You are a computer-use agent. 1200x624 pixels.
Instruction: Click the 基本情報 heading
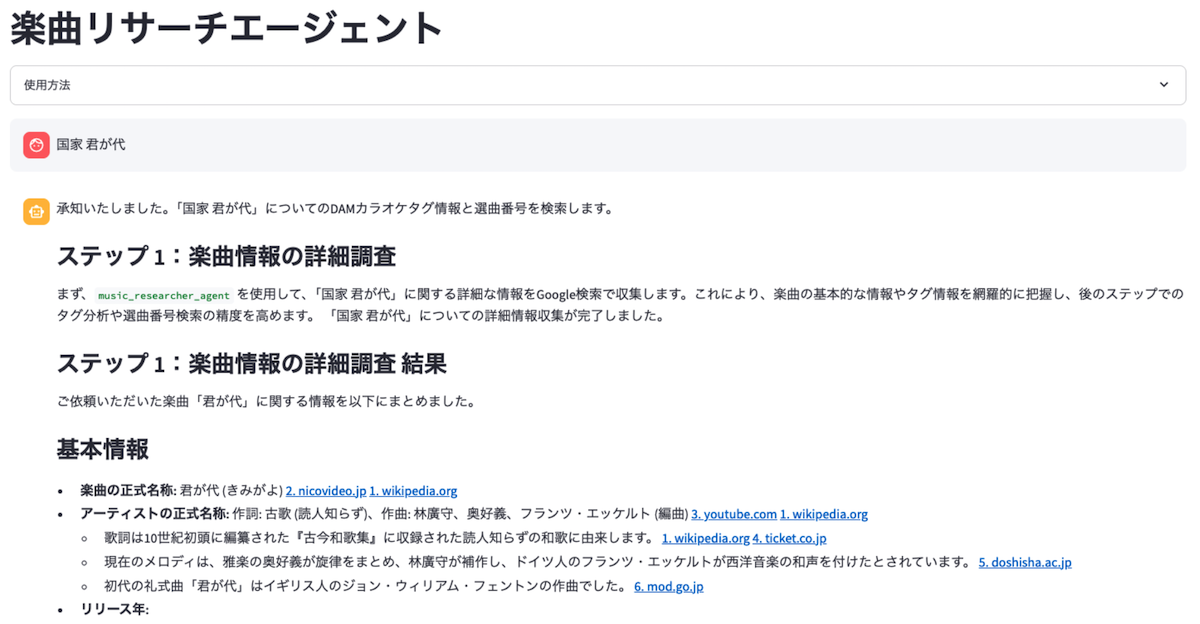pyautogui.click(x=103, y=449)
